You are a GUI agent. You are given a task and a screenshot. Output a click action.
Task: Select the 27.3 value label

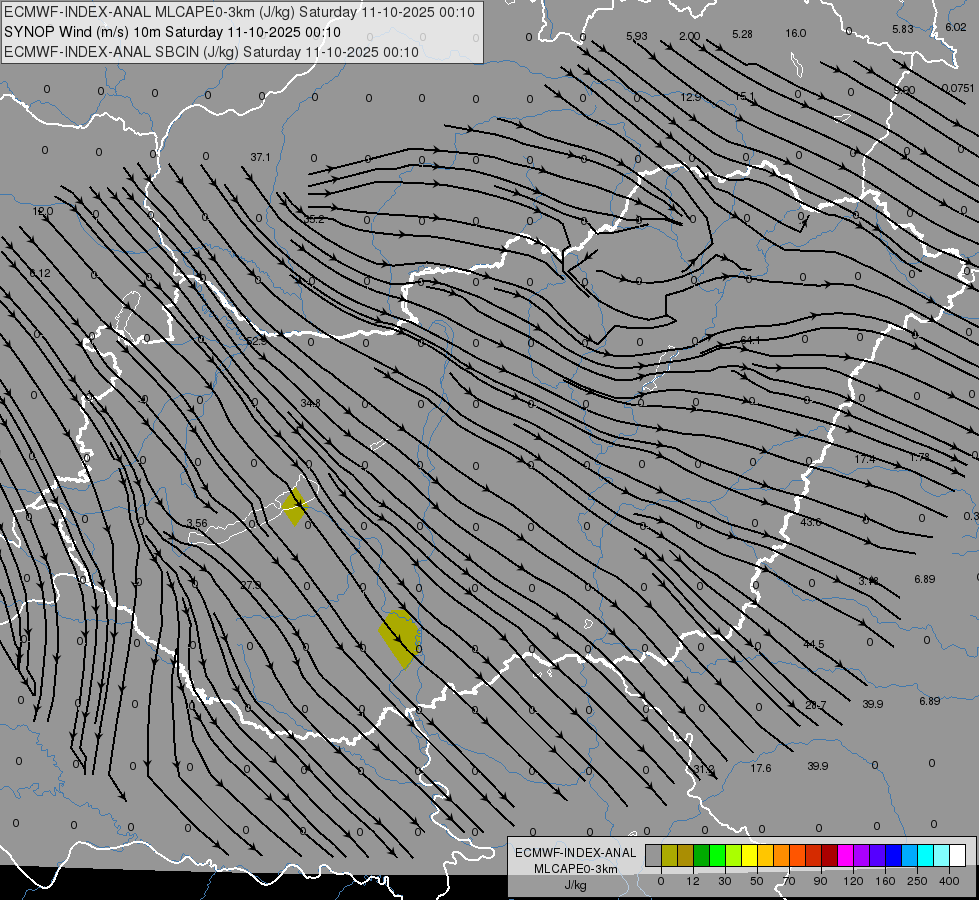250,585
